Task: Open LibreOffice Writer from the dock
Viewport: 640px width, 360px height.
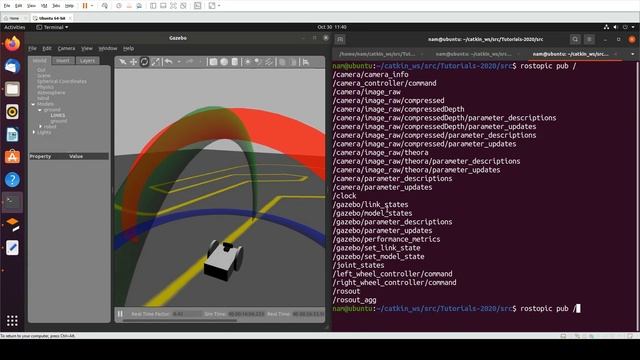Action: [x=12, y=134]
